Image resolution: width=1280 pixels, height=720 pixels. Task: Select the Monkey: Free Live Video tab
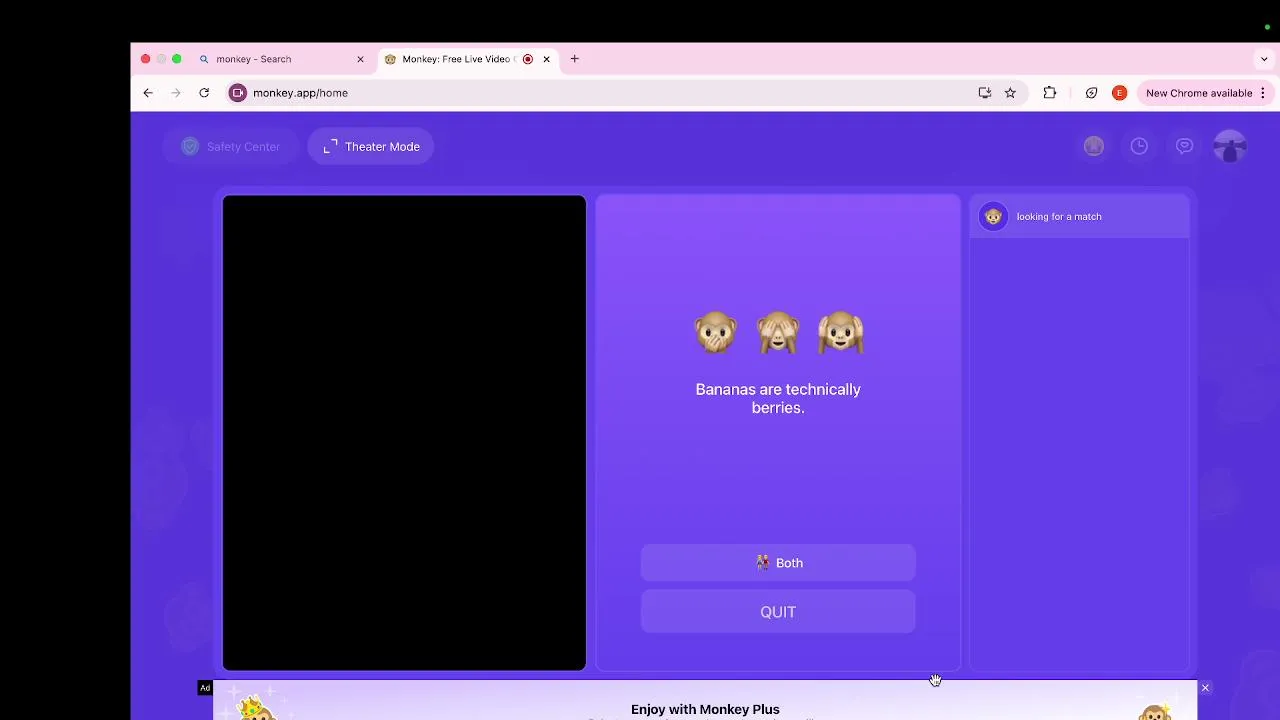click(467, 59)
